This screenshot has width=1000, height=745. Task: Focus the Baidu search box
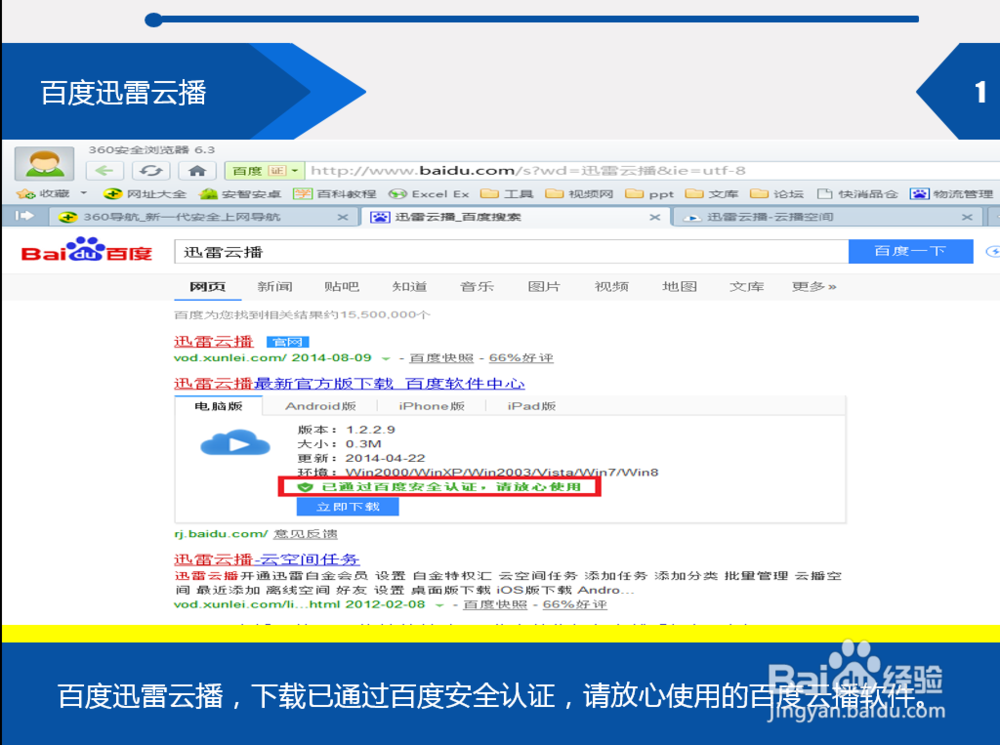coord(511,251)
